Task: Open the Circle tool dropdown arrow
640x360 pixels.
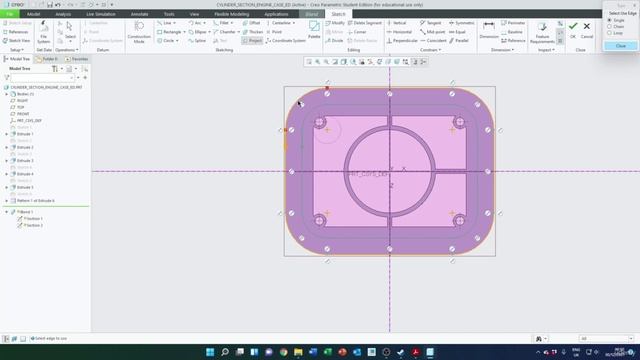Action: point(177,41)
